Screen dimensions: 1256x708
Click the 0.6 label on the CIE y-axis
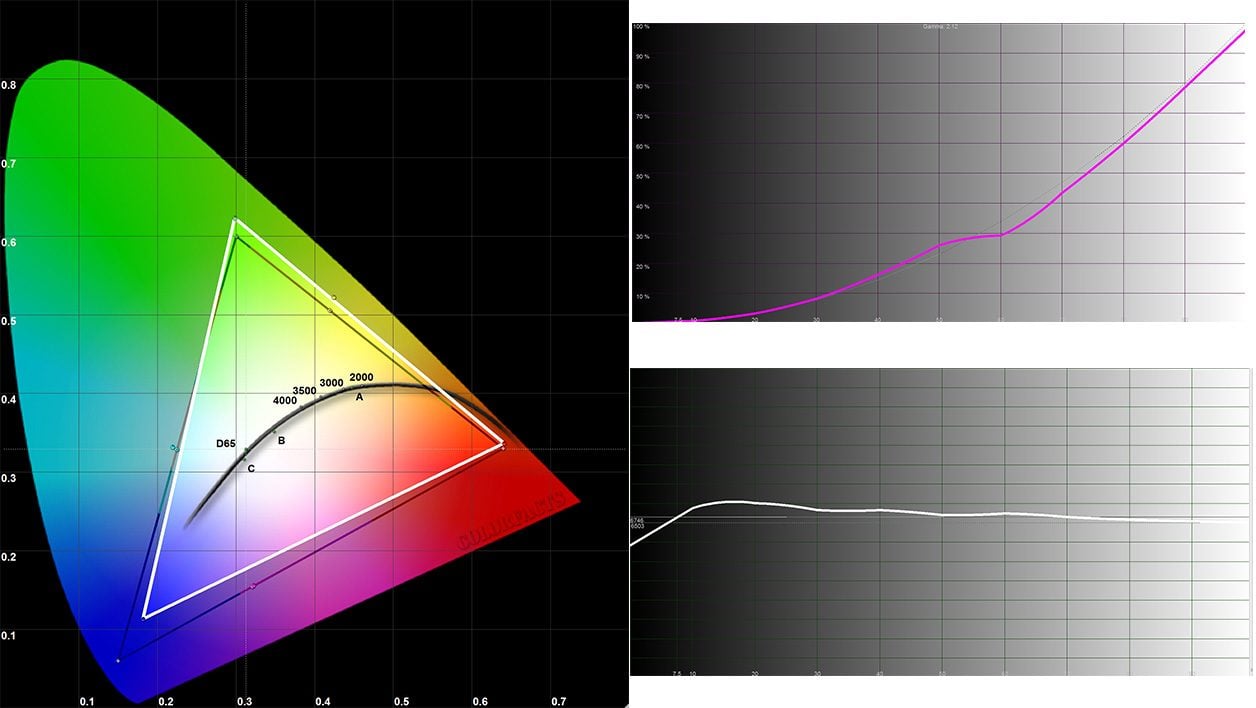tap(8, 242)
